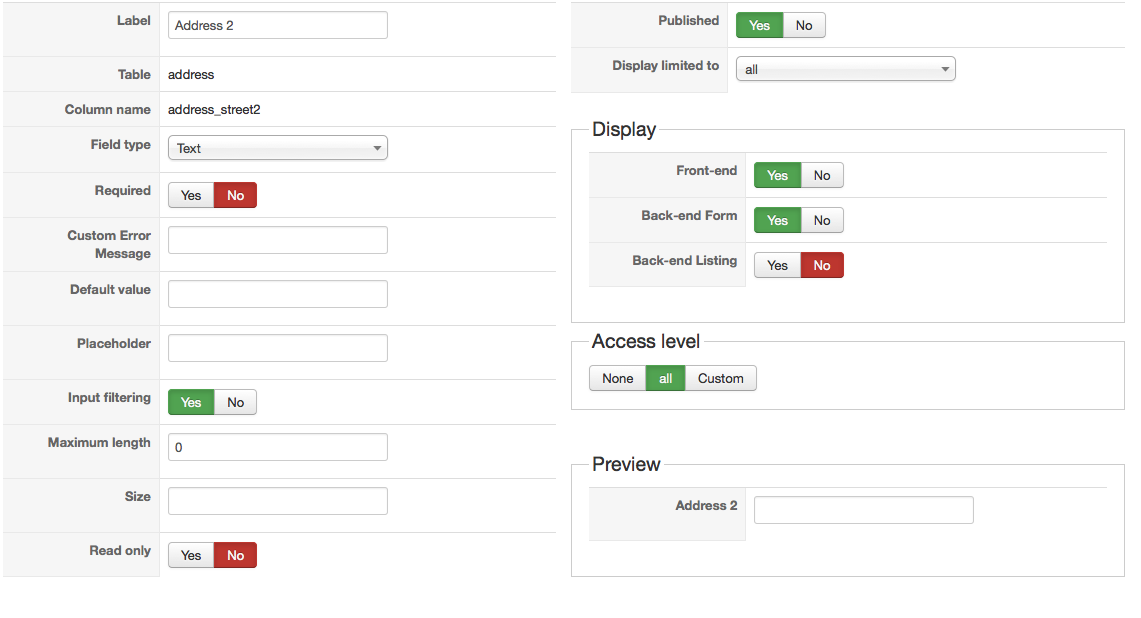Focus the Maximum length field
Viewport: 1141px width, 618px height.
(277, 447)
